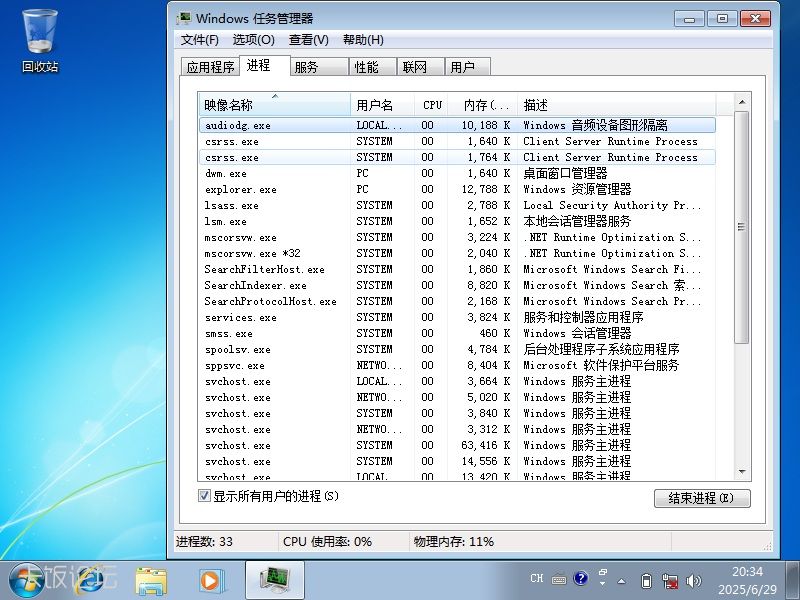
Task: Toggle show processes from all users checkbox
Action: tap(204, 495)
